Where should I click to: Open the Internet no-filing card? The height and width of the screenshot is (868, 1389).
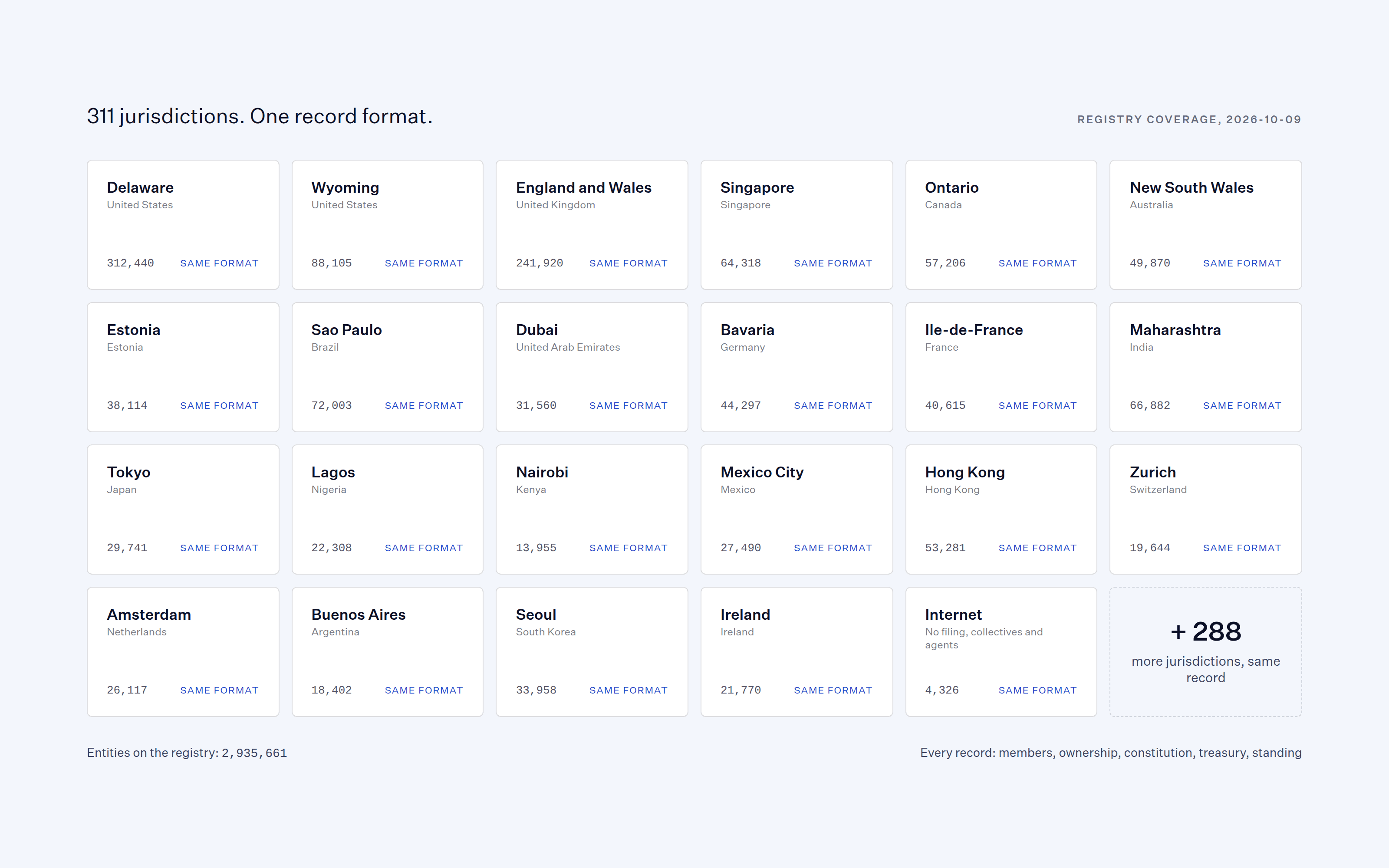(x=1001, y=651)
